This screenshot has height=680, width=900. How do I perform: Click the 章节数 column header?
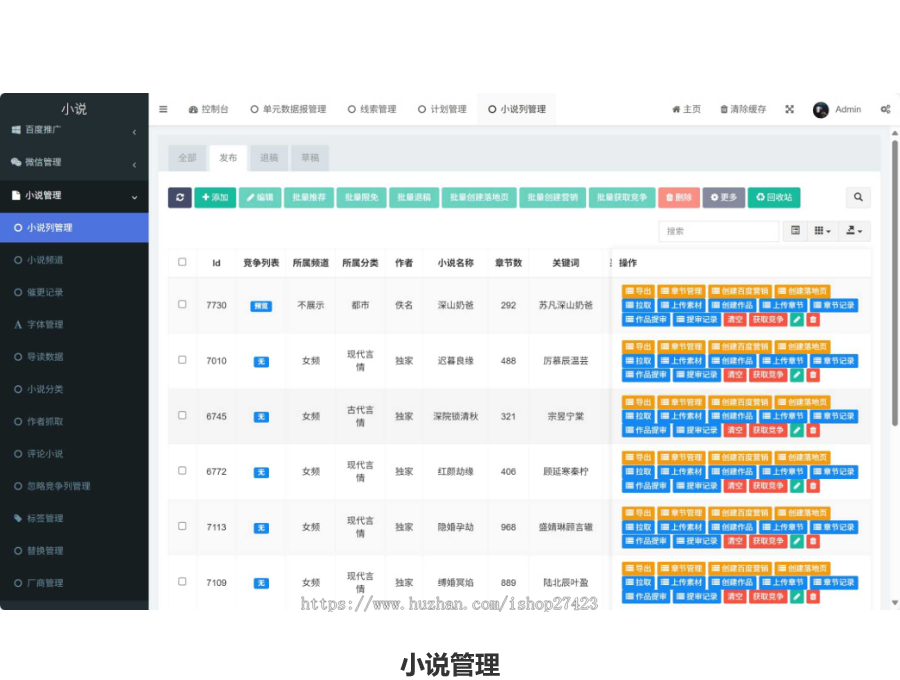coord(508,263)
